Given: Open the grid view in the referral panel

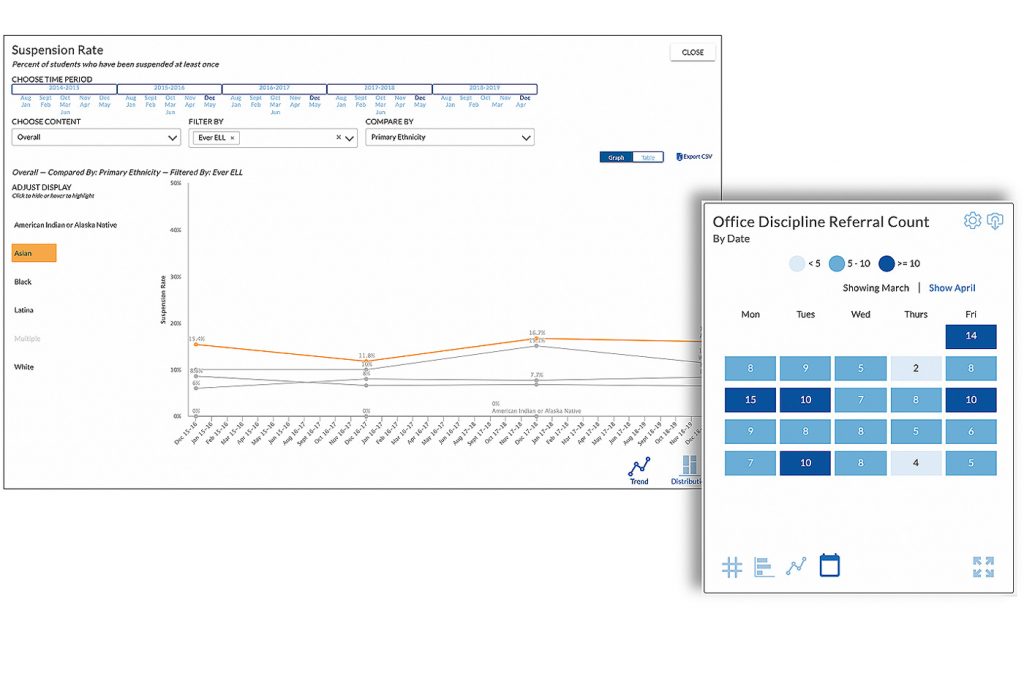Looking at the screenshot, I should 732,566.
